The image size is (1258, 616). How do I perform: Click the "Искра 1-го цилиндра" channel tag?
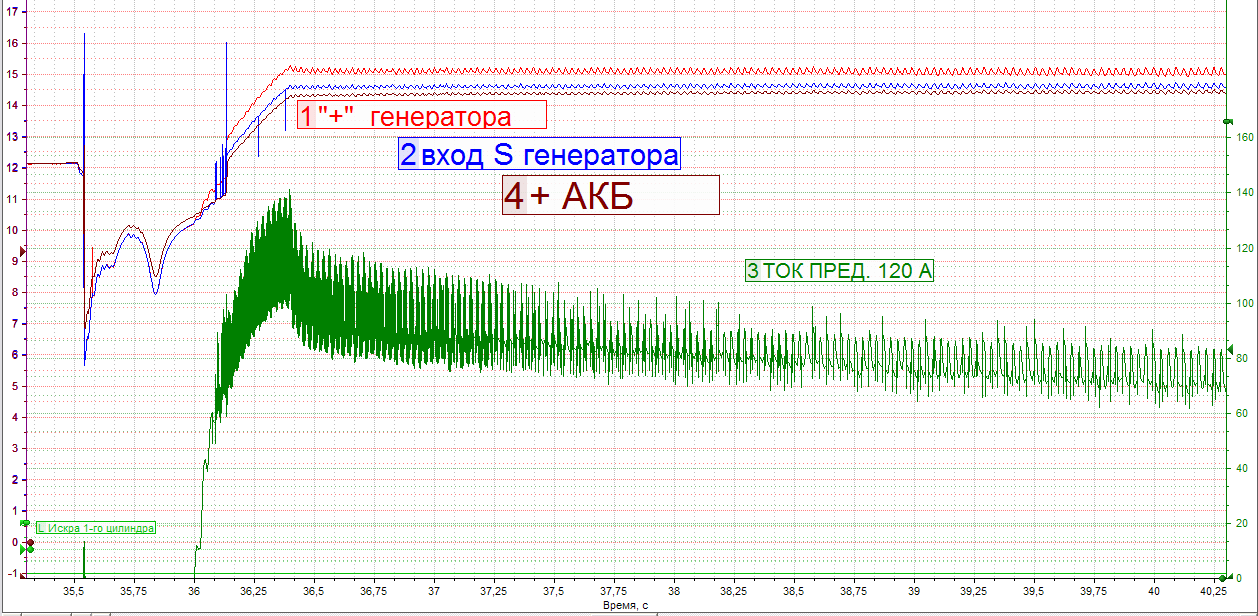95,527
